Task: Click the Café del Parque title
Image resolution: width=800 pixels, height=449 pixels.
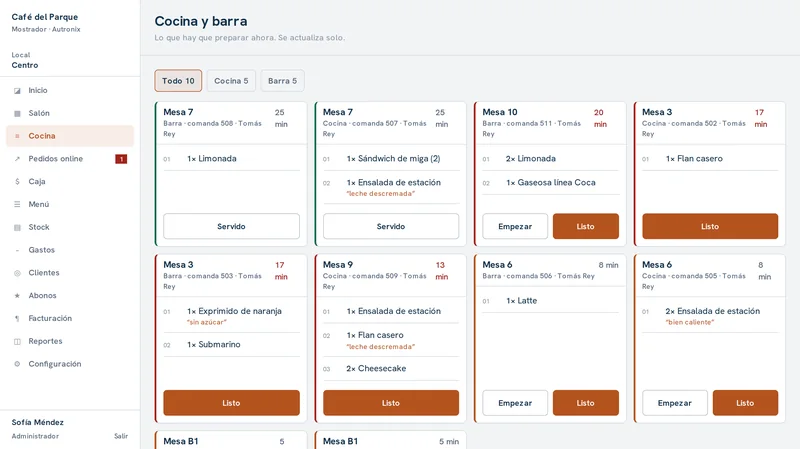Action: tap(45, 17)
